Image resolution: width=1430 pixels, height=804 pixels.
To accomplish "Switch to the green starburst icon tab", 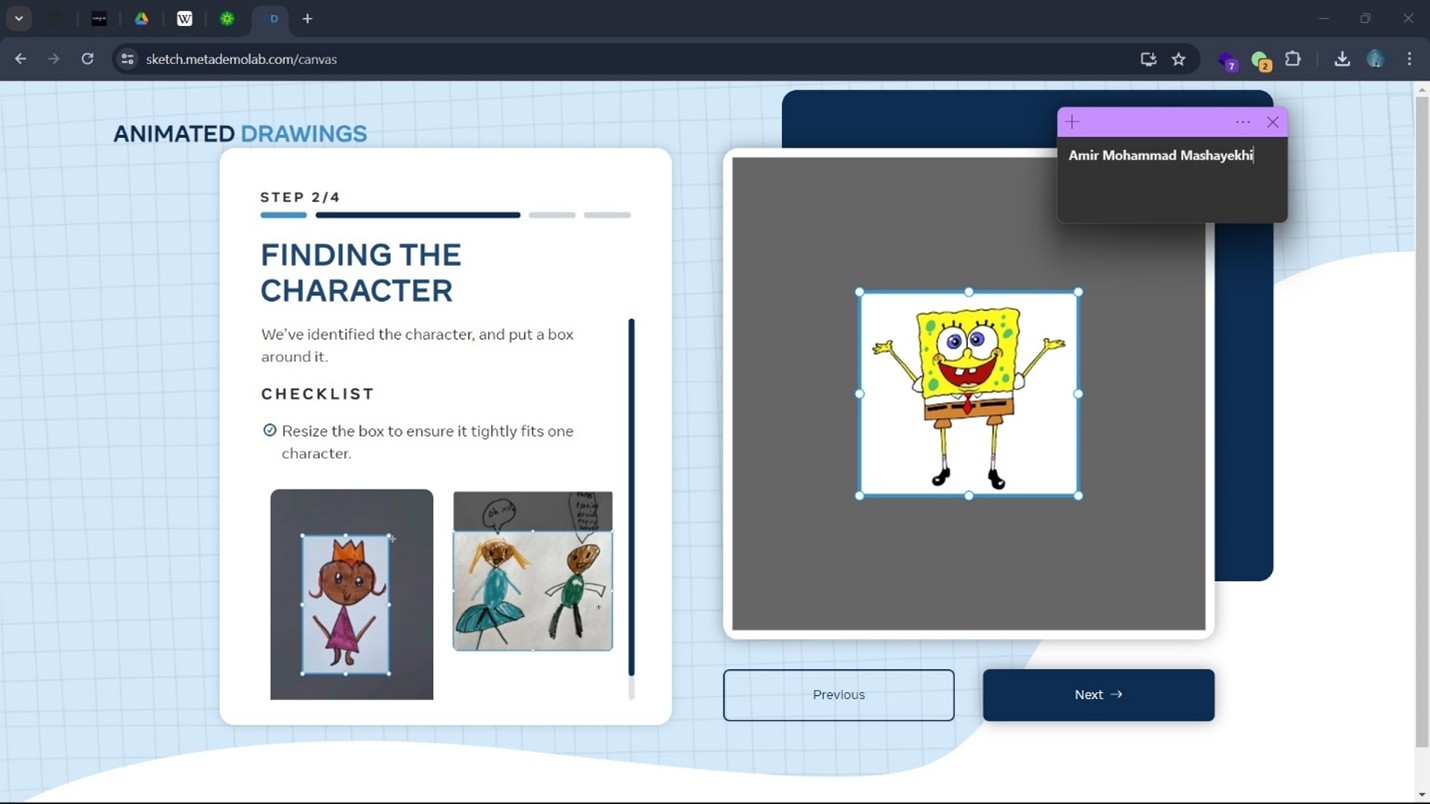I will pos(228,19).
